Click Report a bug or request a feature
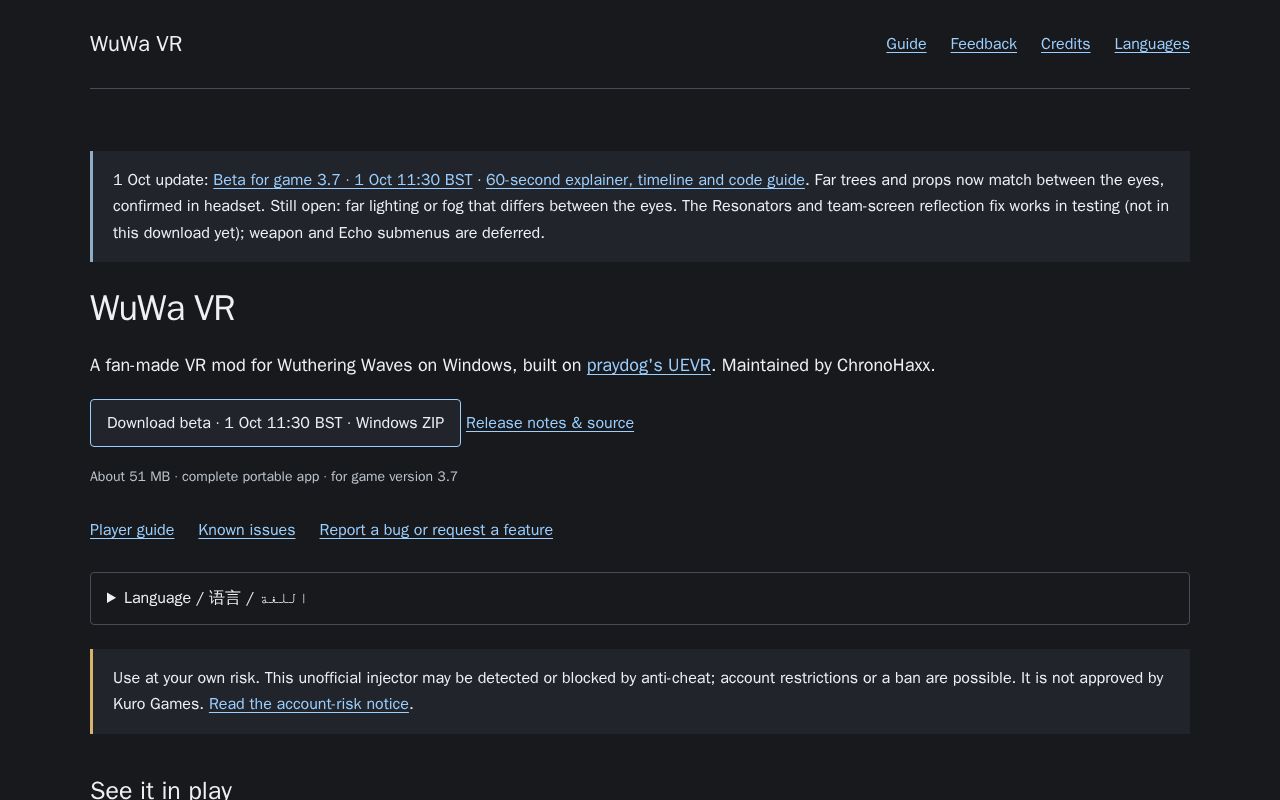Viewport: 1280px width, 800px height. coord(436,530)
